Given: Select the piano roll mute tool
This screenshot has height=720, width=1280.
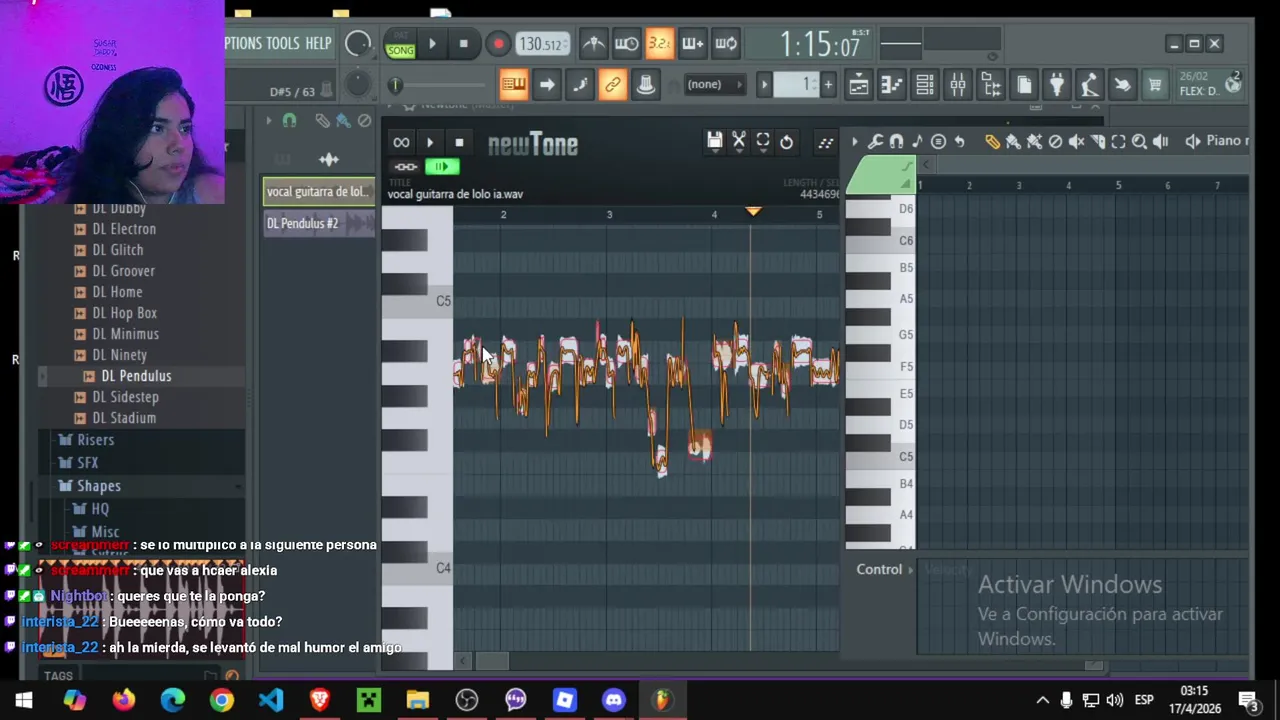Looking at the screenshot, I should tap(1076, 142).
